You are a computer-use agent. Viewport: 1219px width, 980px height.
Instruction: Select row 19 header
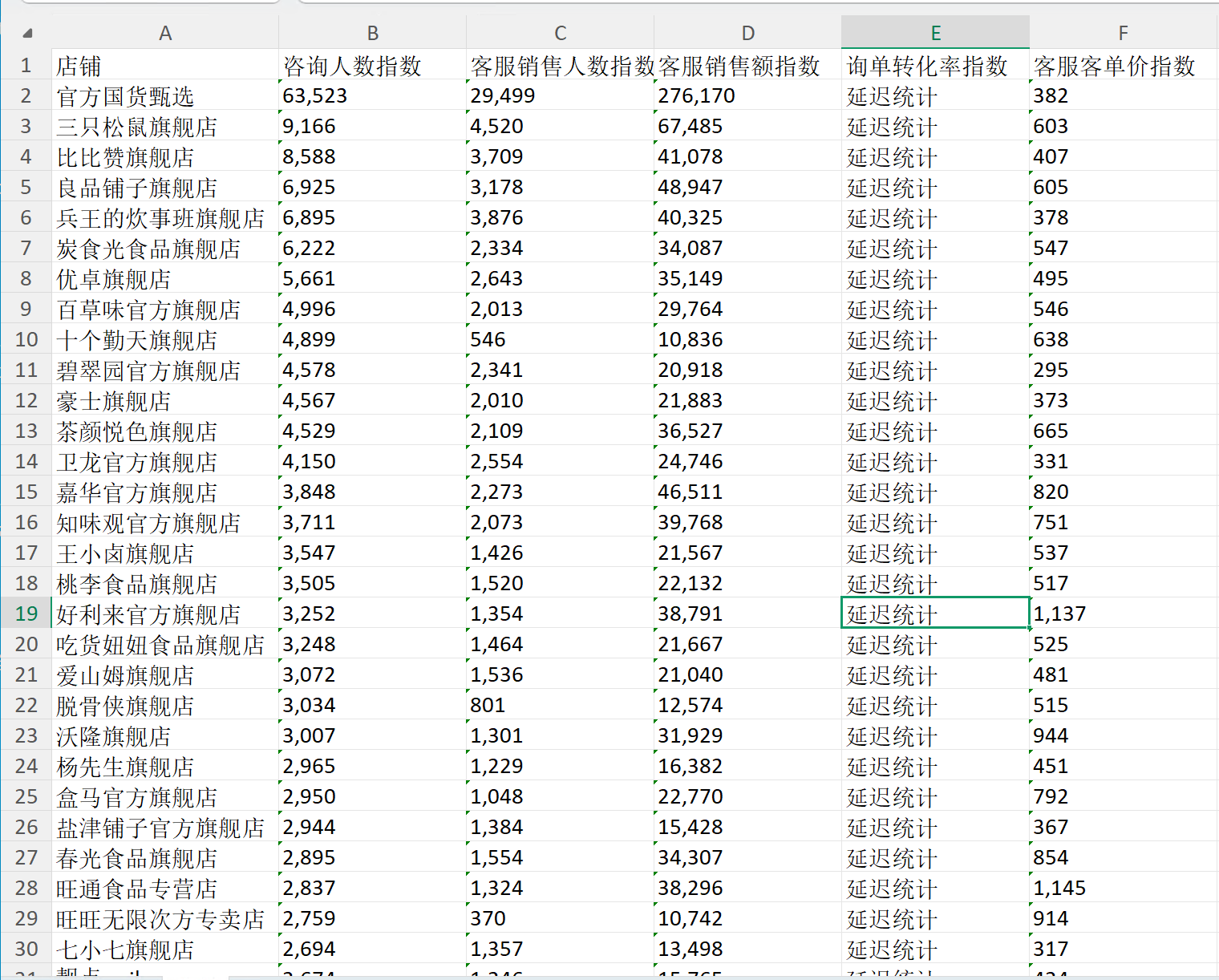pyautogui.click(x=26, y=614)
